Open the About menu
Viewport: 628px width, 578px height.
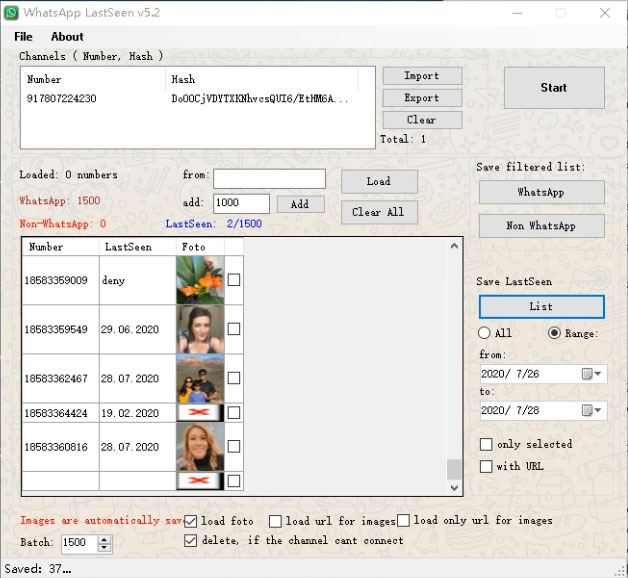tap(67, 37)
